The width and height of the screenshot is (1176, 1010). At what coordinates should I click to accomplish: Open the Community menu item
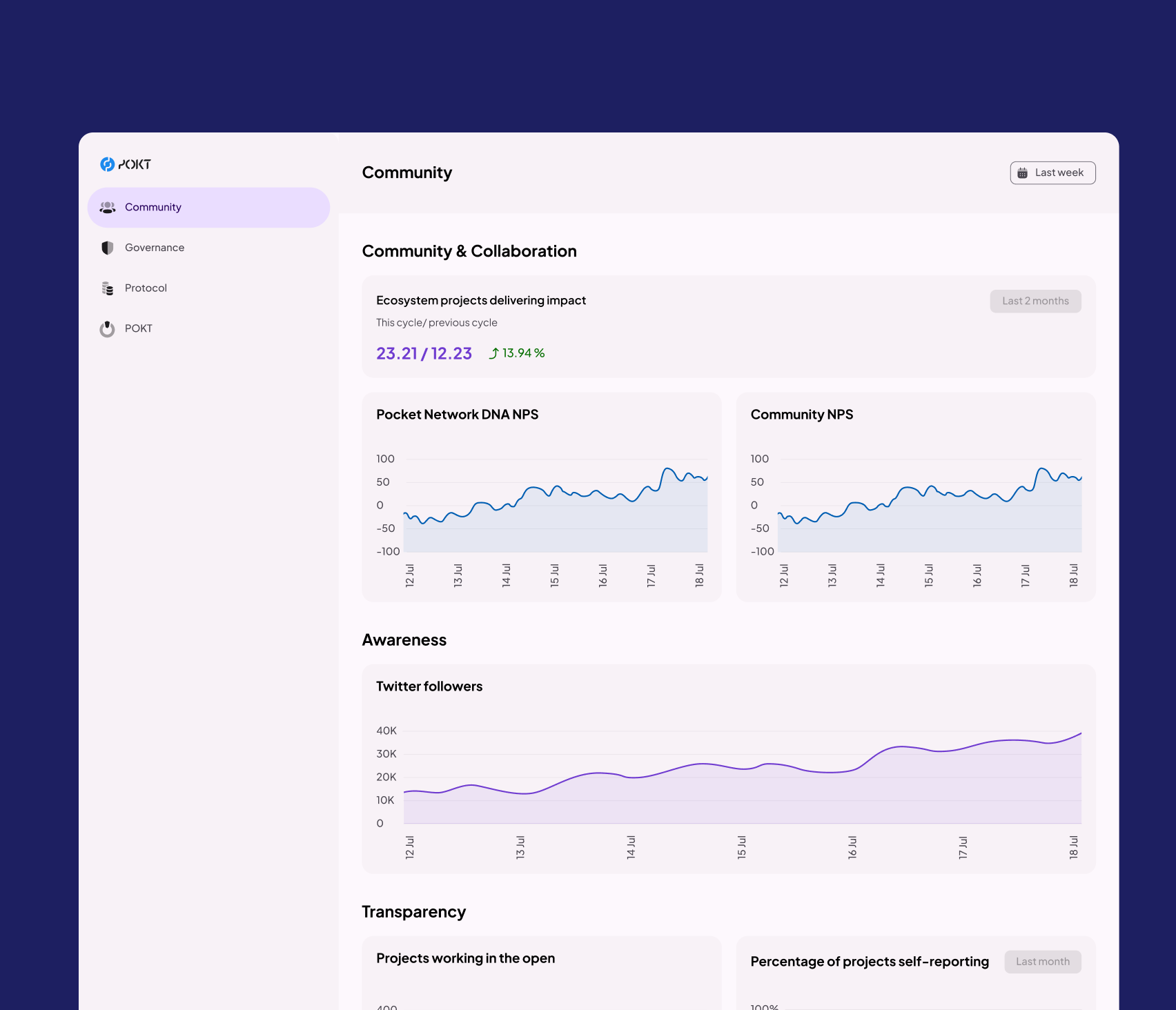[208, 208]
